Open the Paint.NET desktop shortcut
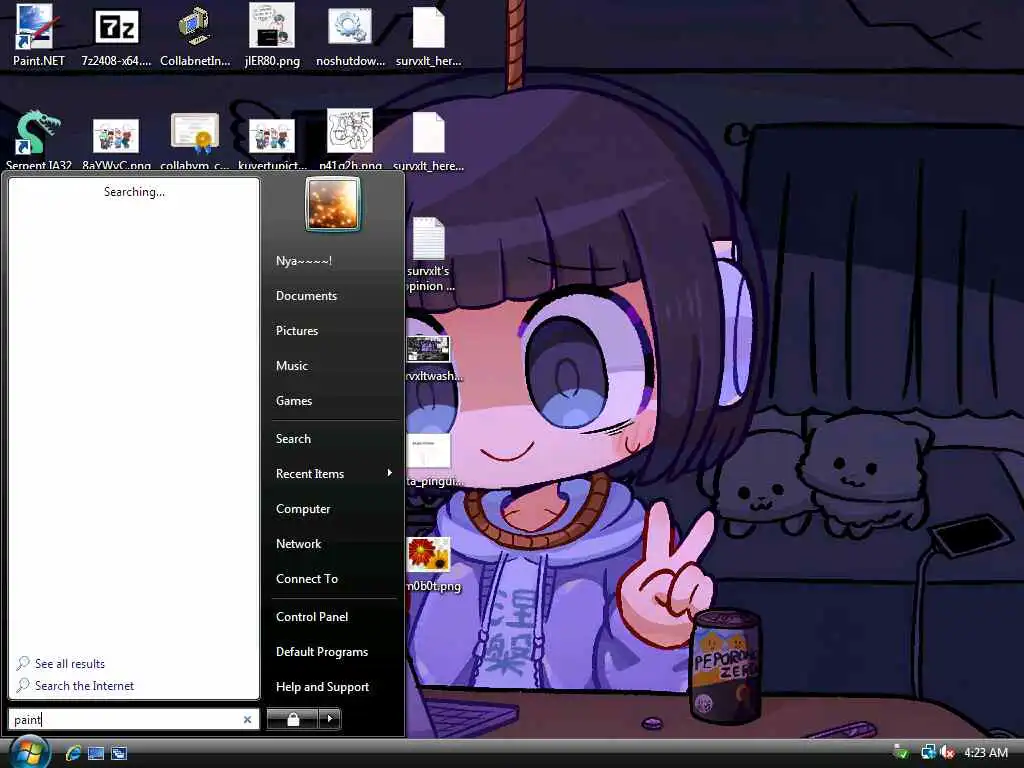 click(x=37, y=35)
